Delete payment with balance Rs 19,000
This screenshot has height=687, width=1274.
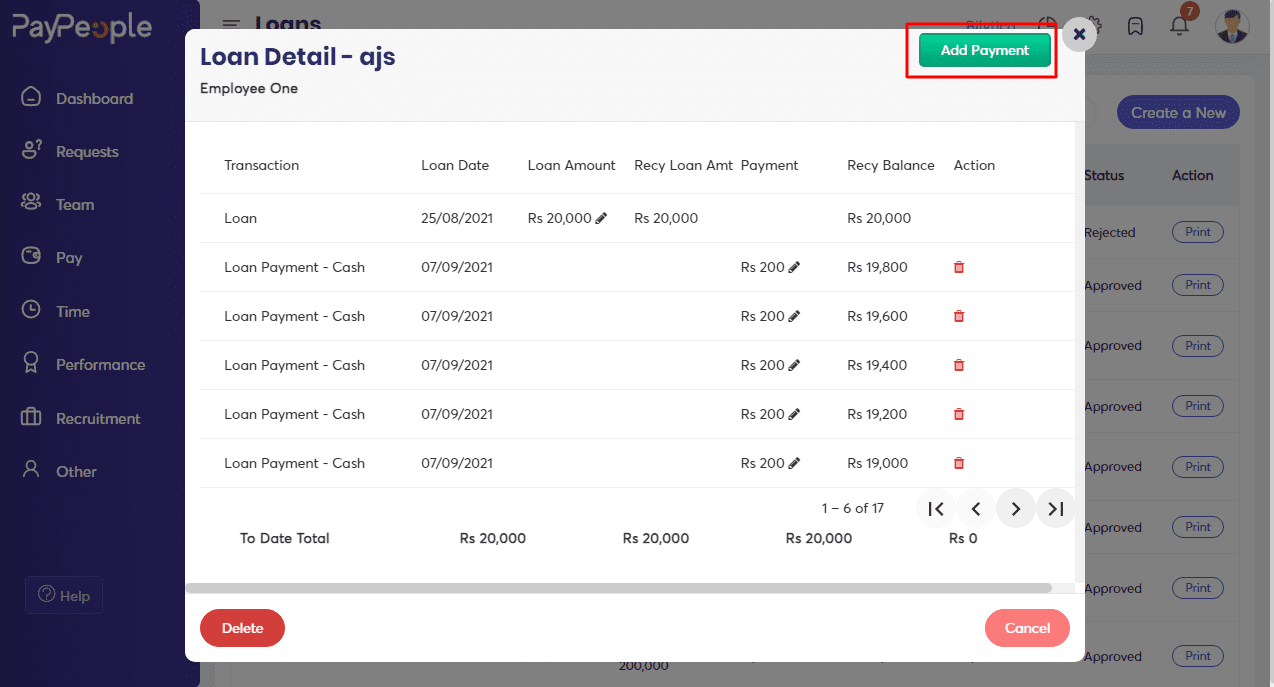click(x=959, y=463)
